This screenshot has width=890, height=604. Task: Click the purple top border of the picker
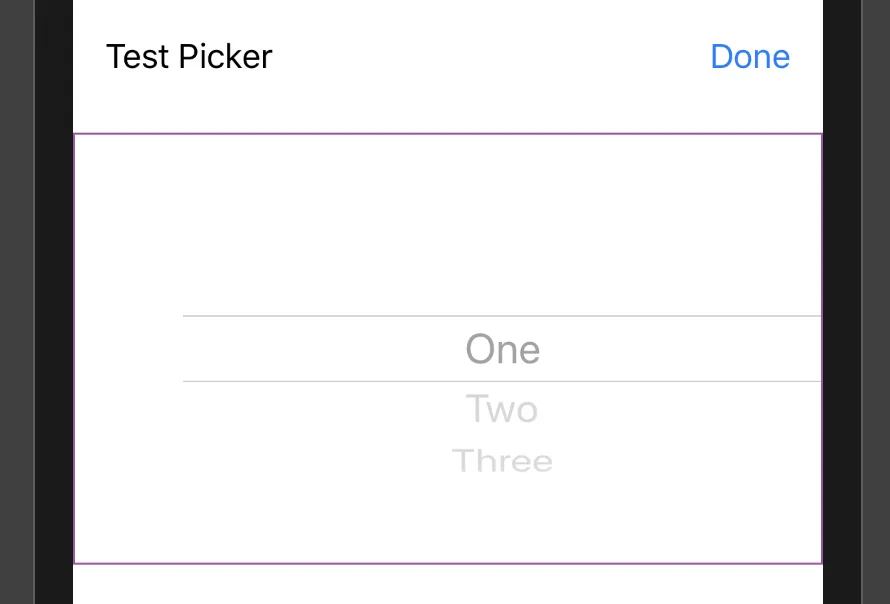click(x=448, y=133)
